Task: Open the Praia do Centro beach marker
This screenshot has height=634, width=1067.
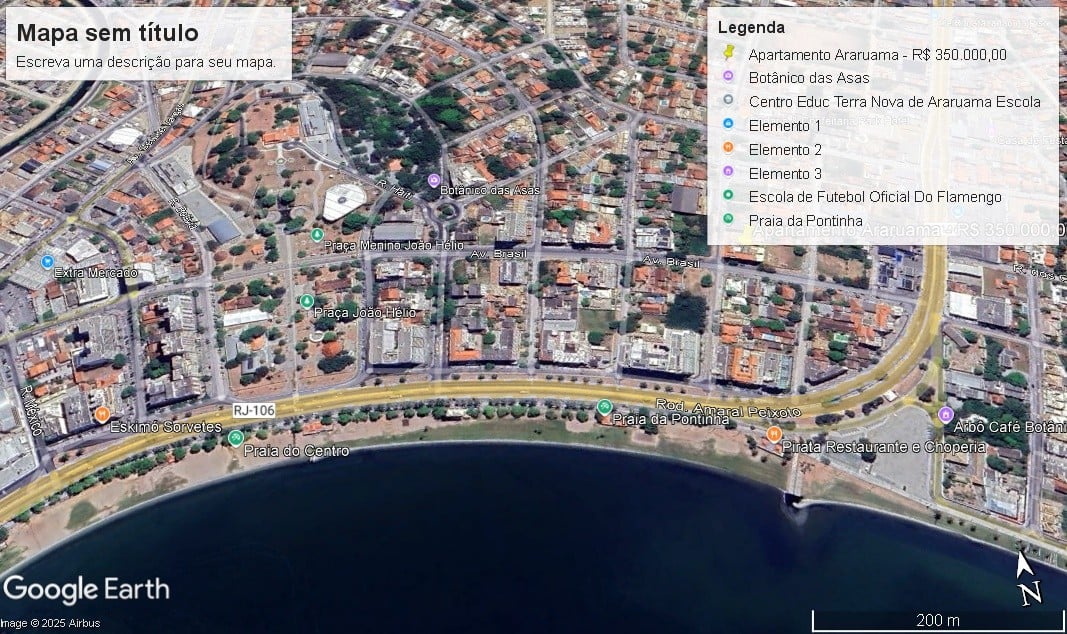Action: click(236, 438)
